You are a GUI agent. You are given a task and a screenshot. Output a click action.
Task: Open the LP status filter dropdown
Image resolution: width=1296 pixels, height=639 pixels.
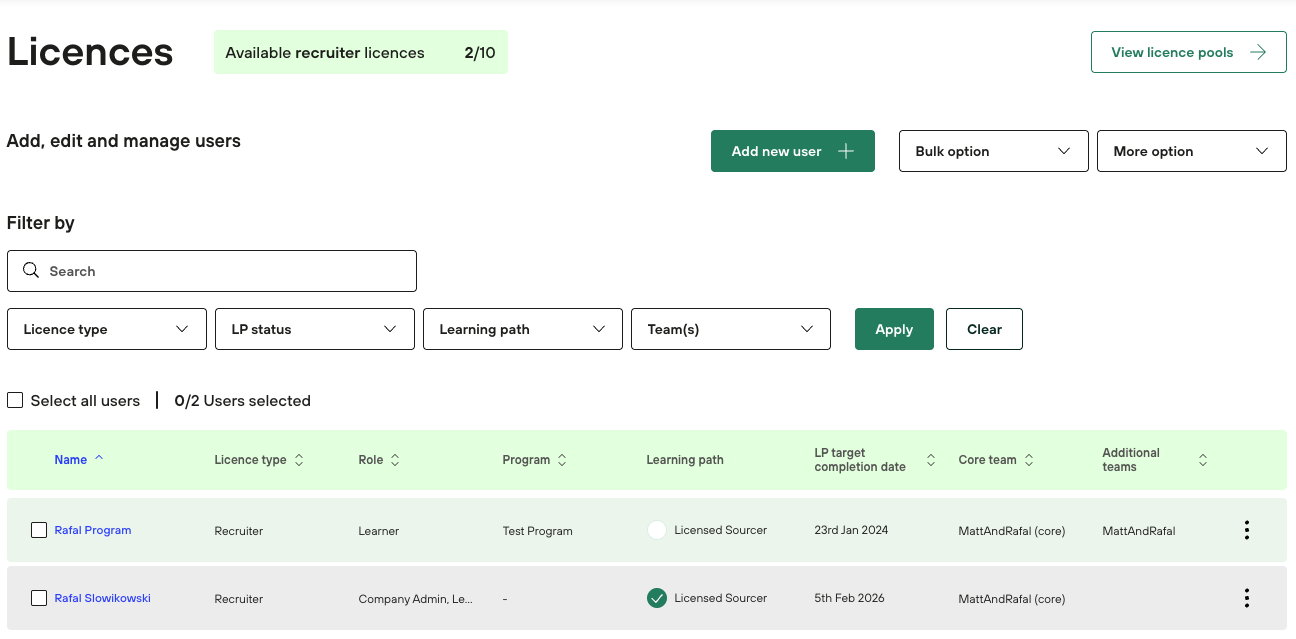[314, 329]
